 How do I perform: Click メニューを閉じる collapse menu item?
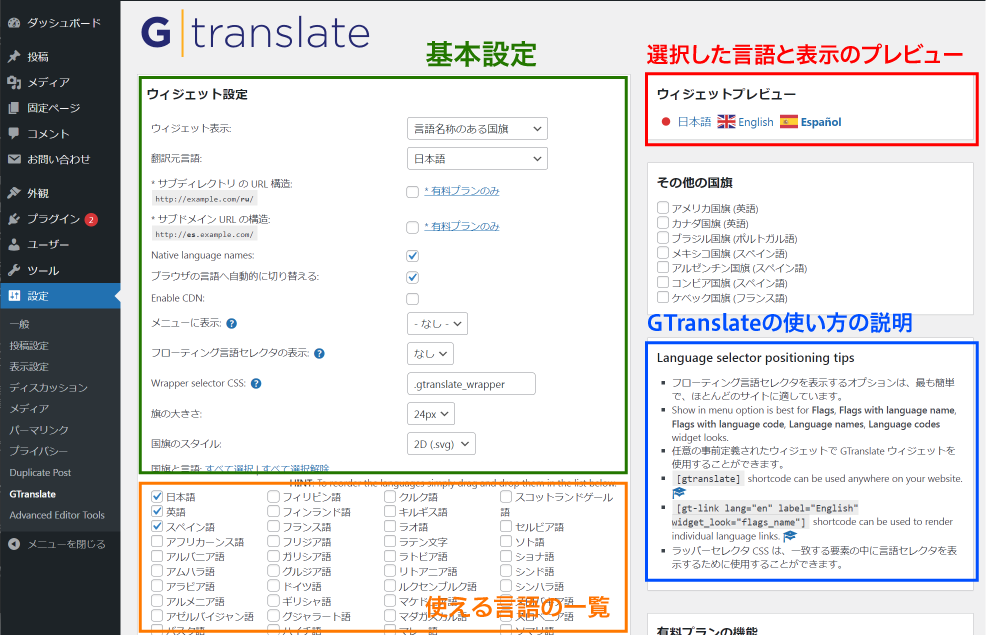[66, 544]
